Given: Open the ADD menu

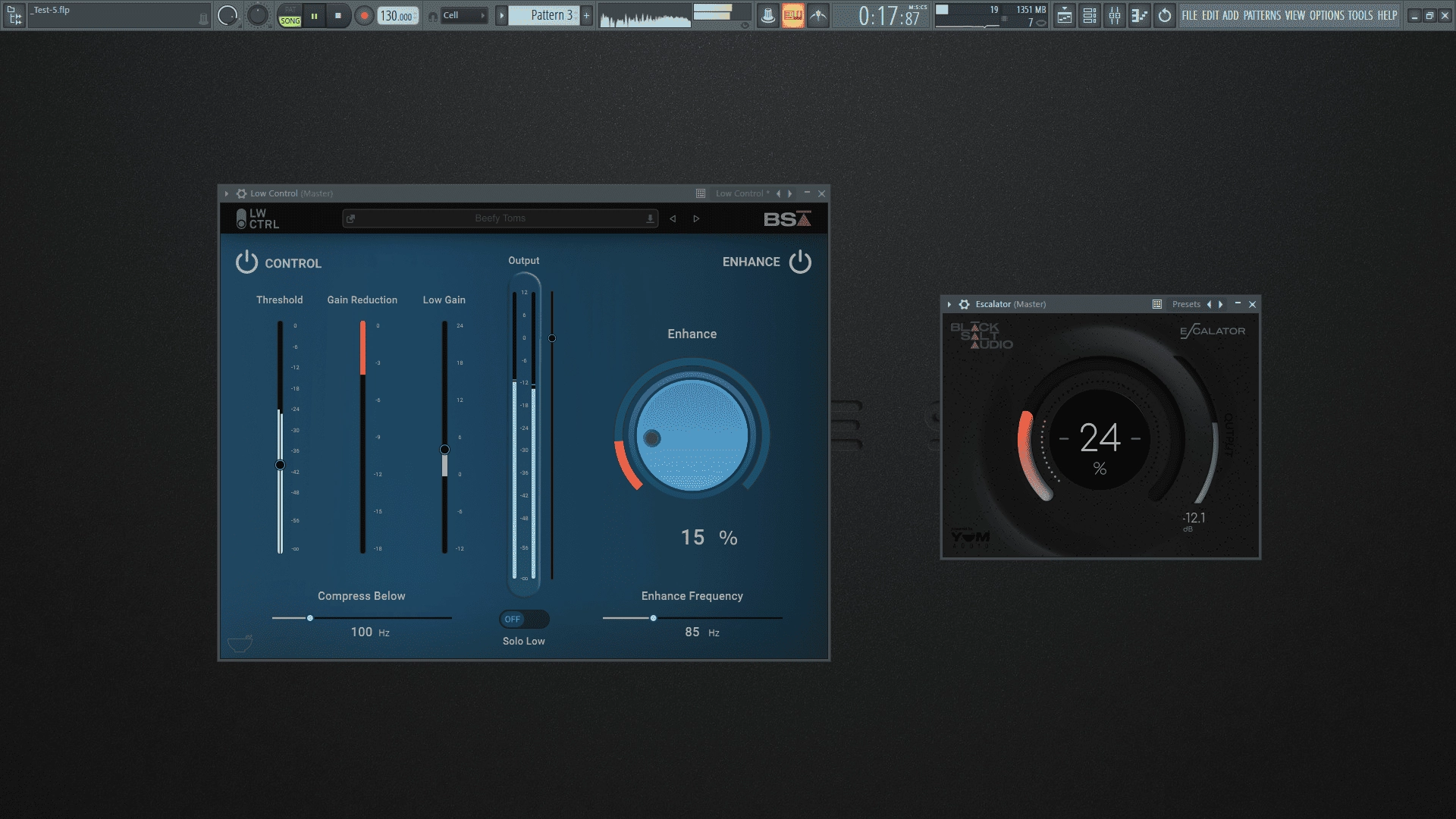Looking at the screenshot, I should click(x=1230, y=15).
